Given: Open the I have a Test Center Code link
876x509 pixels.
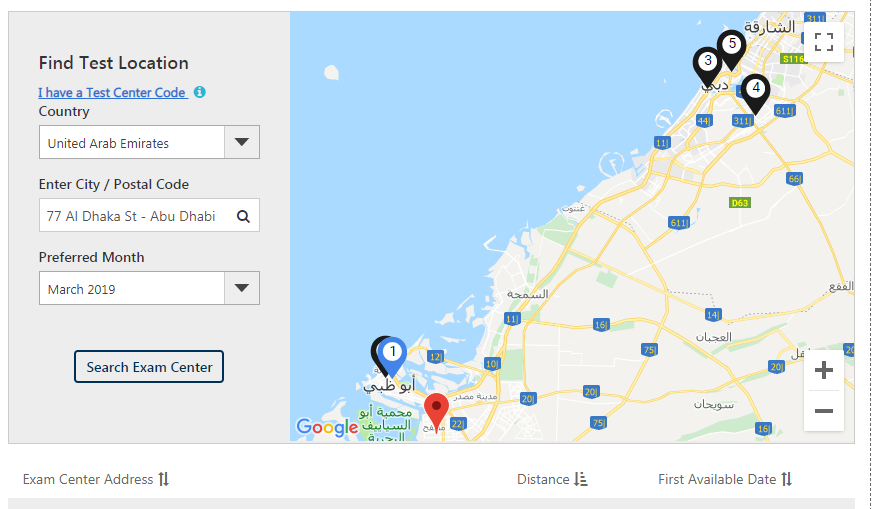Looking at the screenshot, I should [112, 92].
